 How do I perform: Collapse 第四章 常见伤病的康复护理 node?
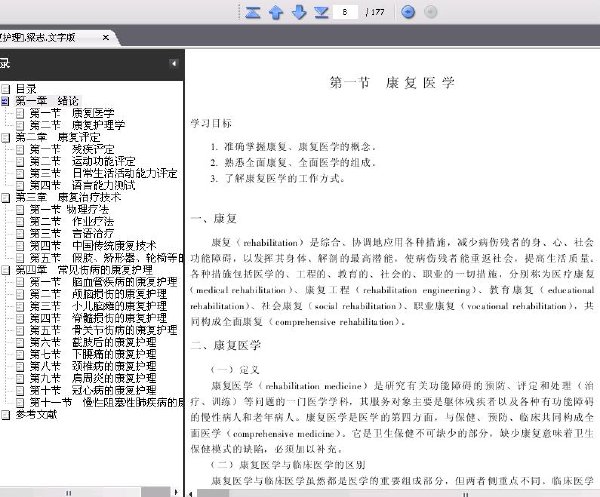pyautogui.click(x=5, y=270)
